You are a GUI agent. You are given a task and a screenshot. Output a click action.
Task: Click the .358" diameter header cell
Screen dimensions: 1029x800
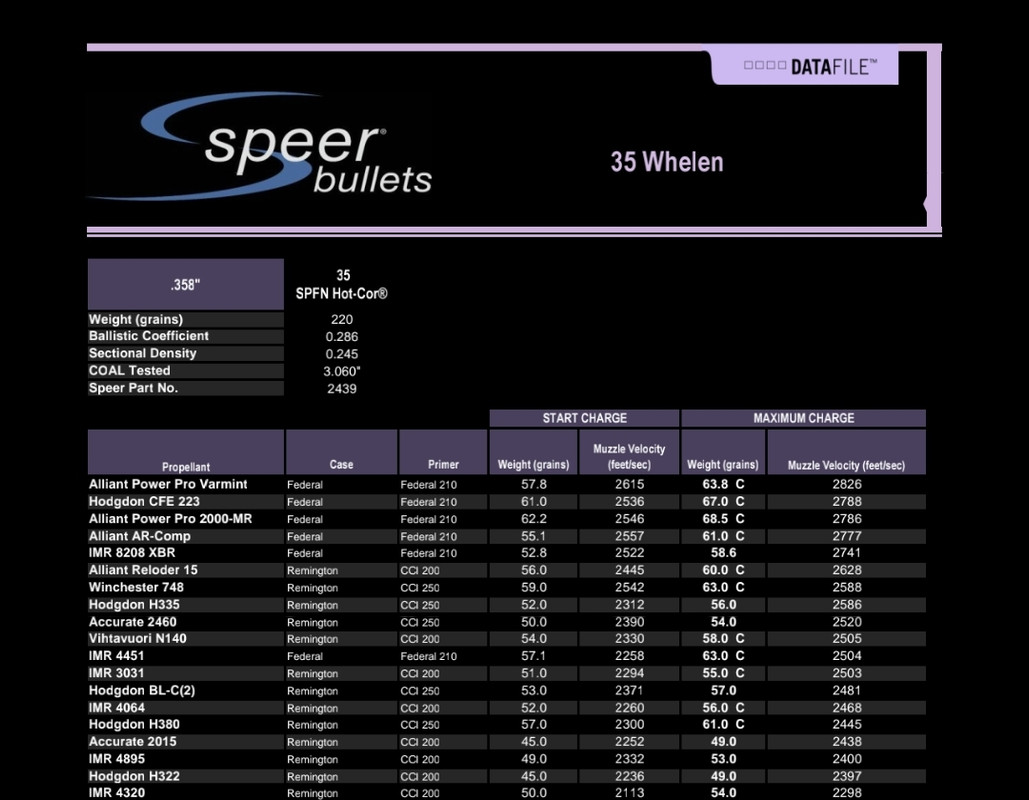186,284
